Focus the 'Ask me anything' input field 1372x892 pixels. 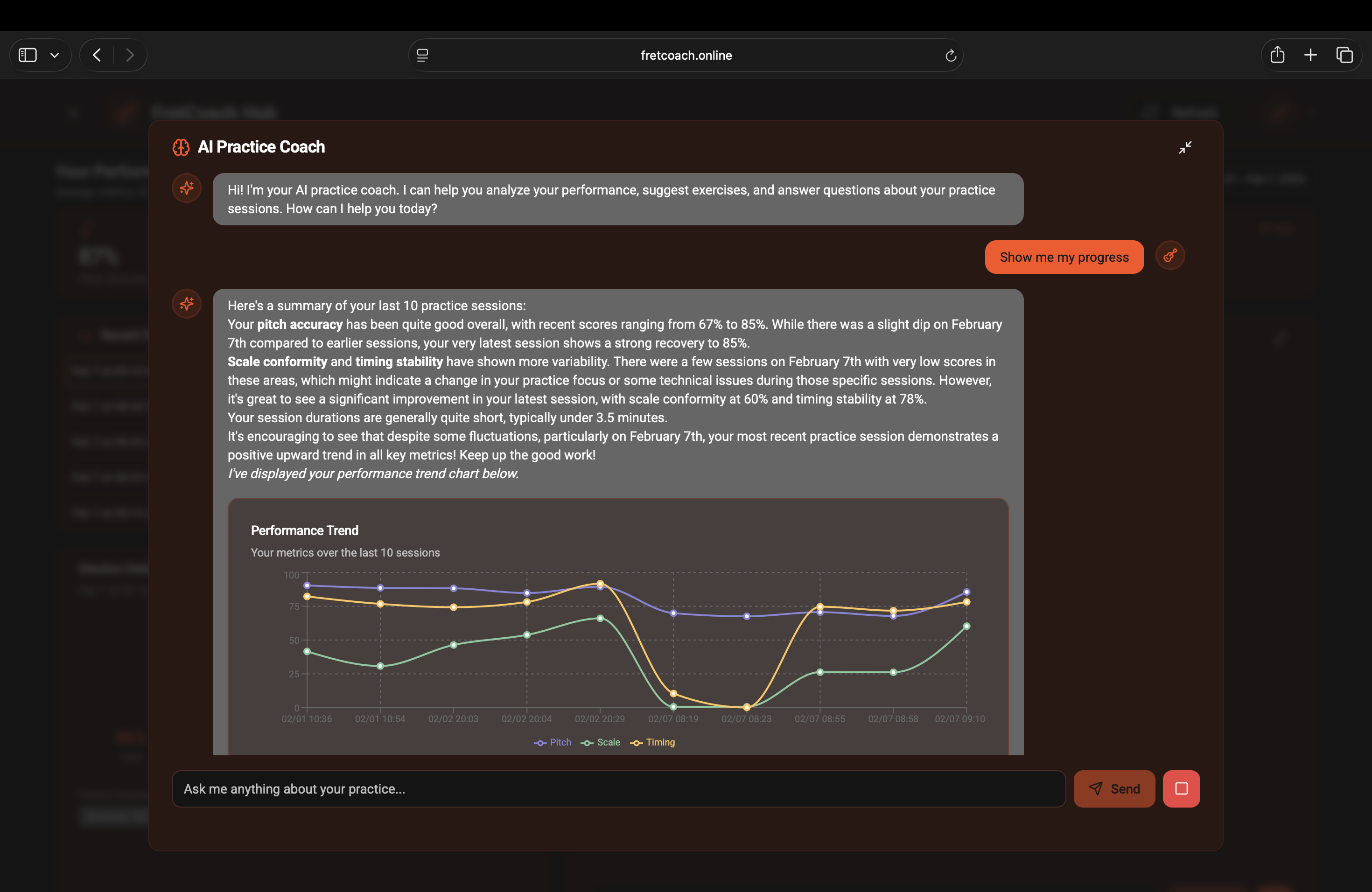(x=618, y=788)
